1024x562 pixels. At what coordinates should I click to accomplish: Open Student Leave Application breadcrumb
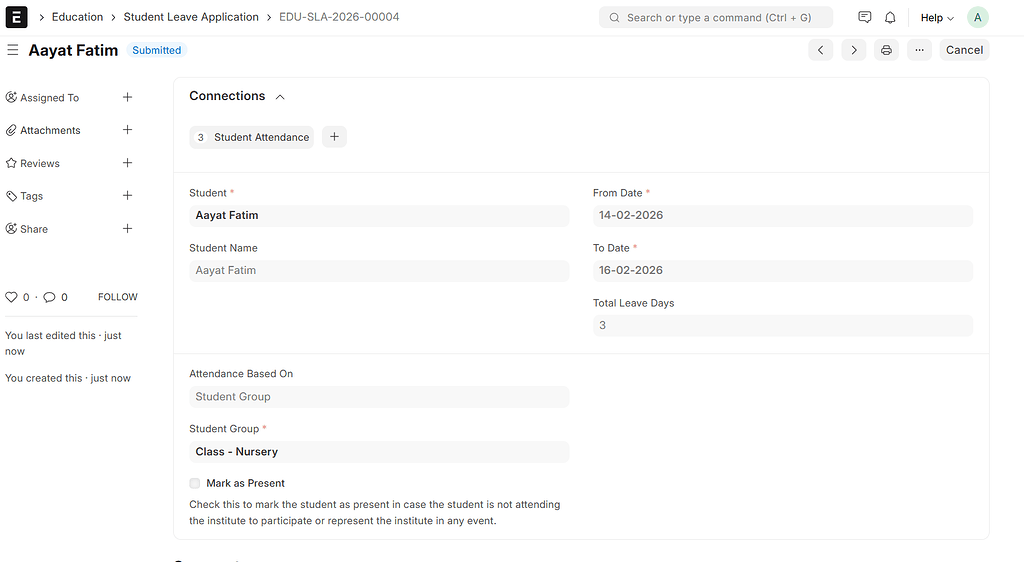[191, 17]
